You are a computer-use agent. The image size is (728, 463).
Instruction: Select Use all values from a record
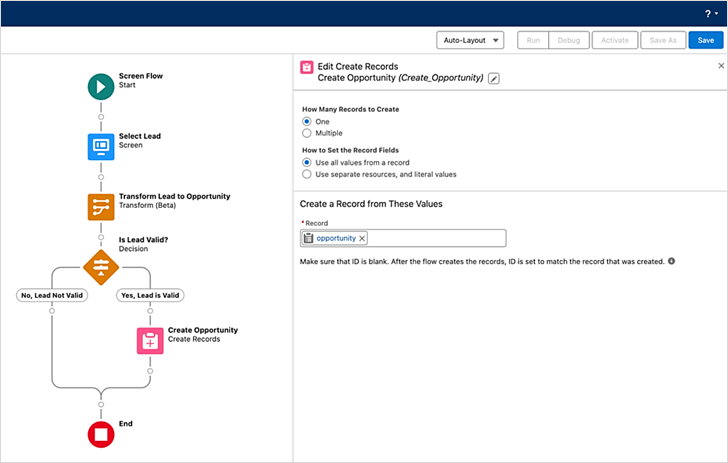307,162
